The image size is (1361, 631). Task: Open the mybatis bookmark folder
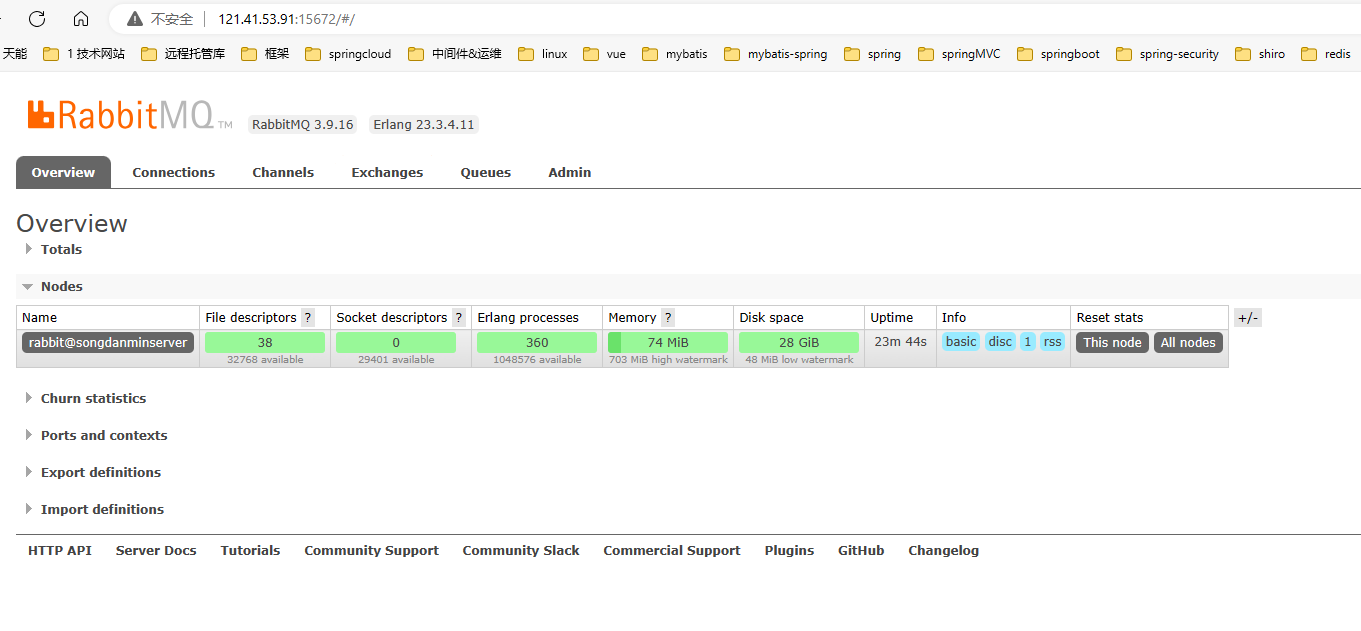[675, 54]
